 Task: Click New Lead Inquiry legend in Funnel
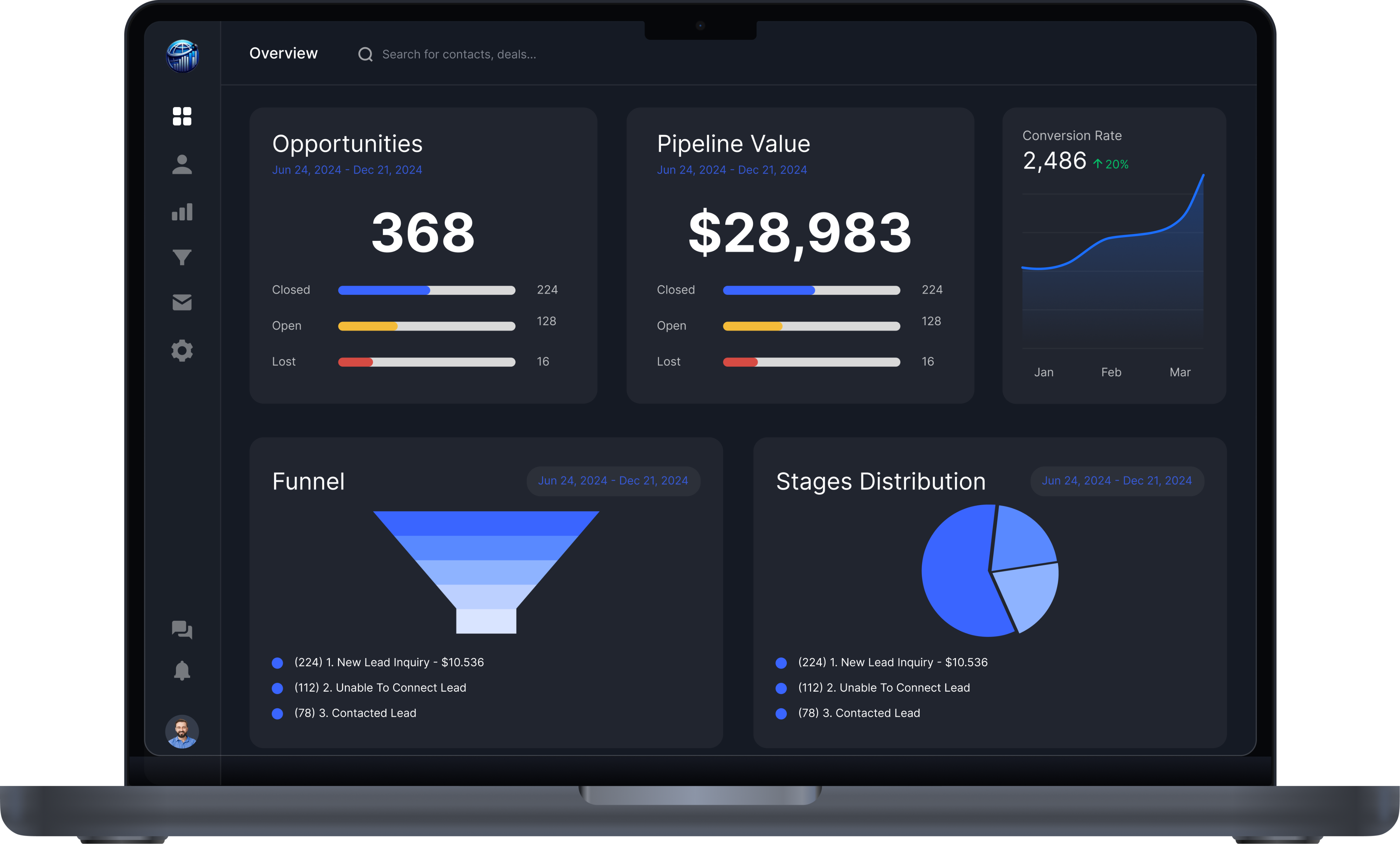389,662
